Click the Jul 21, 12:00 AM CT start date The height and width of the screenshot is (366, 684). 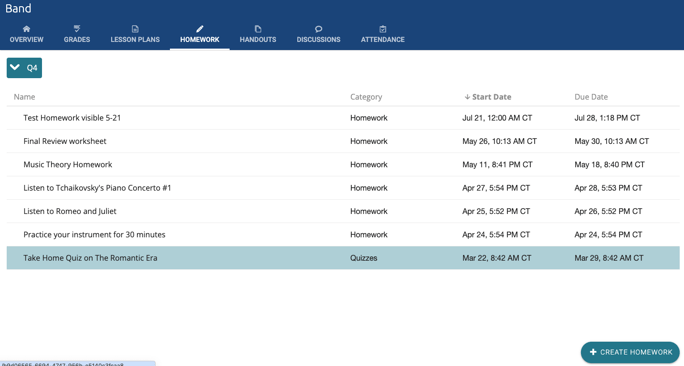tap(497, 118)
